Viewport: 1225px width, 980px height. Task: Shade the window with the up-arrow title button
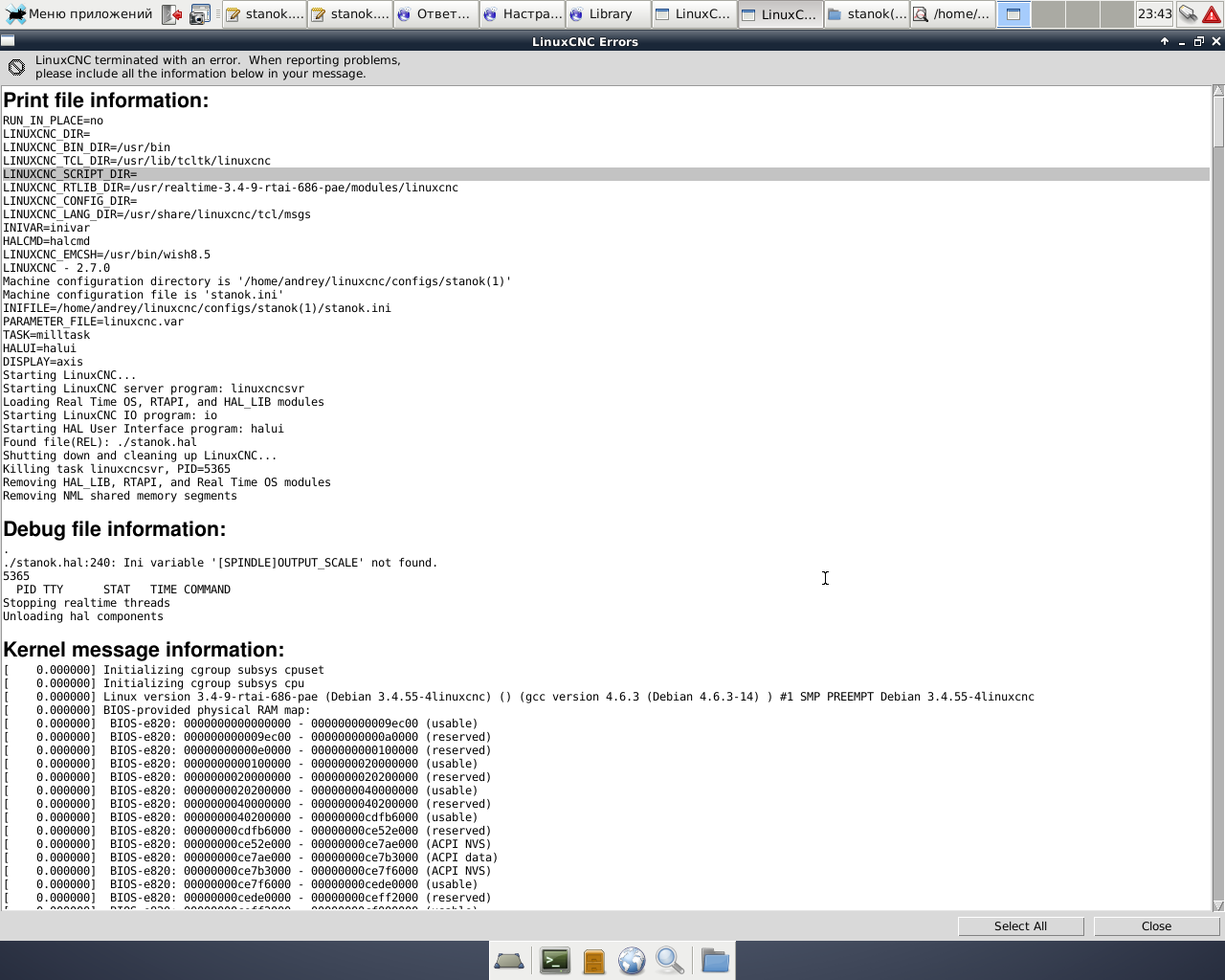1165,41
